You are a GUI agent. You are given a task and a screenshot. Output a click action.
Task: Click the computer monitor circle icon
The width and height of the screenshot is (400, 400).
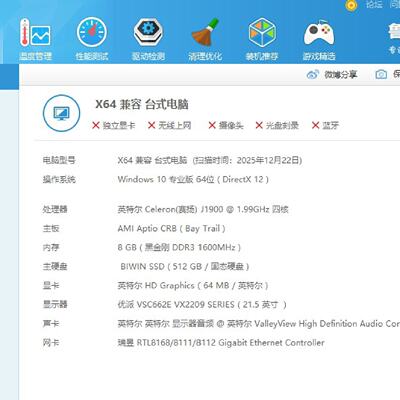coord(61,113)
